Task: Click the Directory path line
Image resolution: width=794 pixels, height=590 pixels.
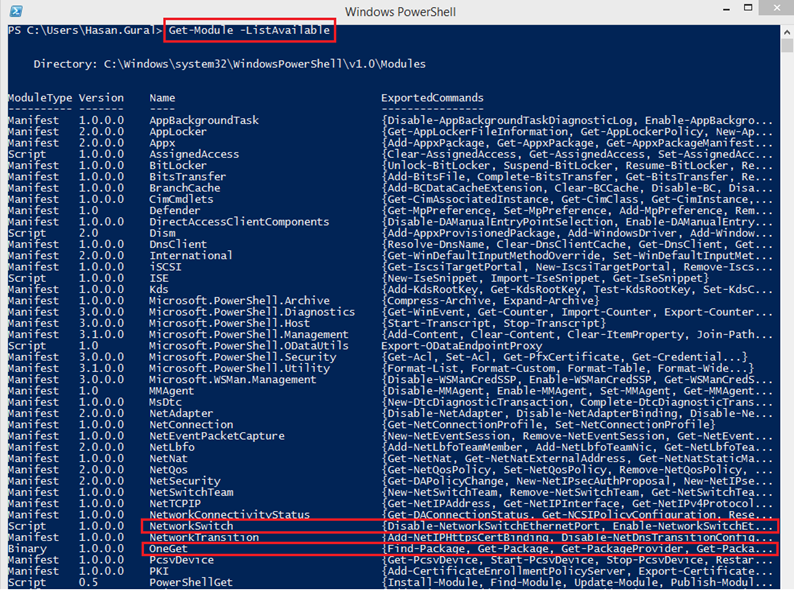Action: 229,64
